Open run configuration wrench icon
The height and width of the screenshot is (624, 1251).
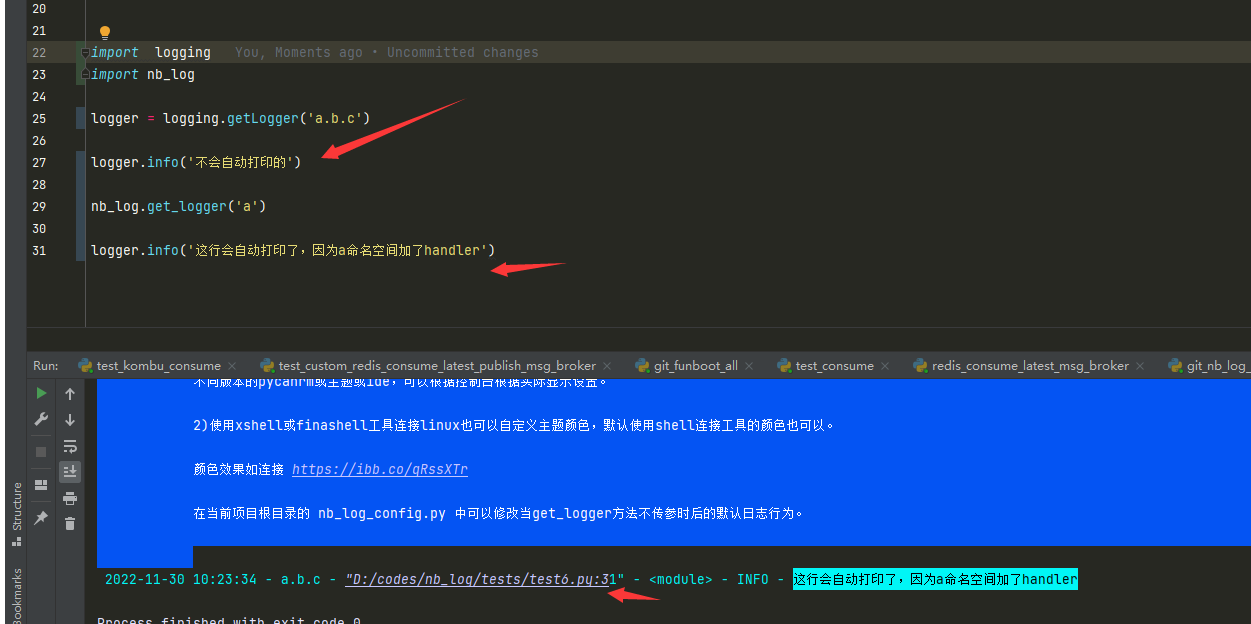coord(41,420)
